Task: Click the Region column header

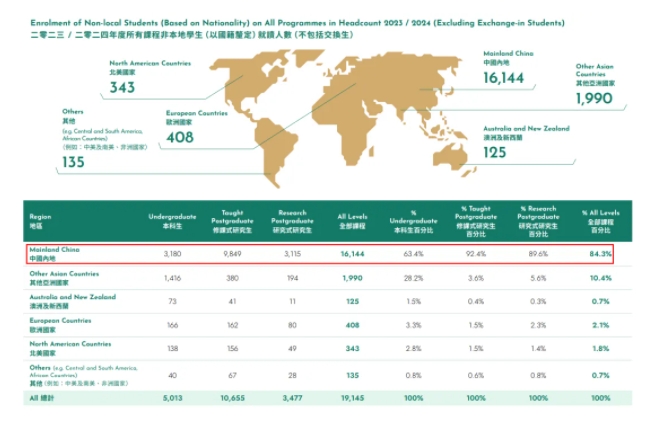Action: pyautogui.click(x=41, y=218)
